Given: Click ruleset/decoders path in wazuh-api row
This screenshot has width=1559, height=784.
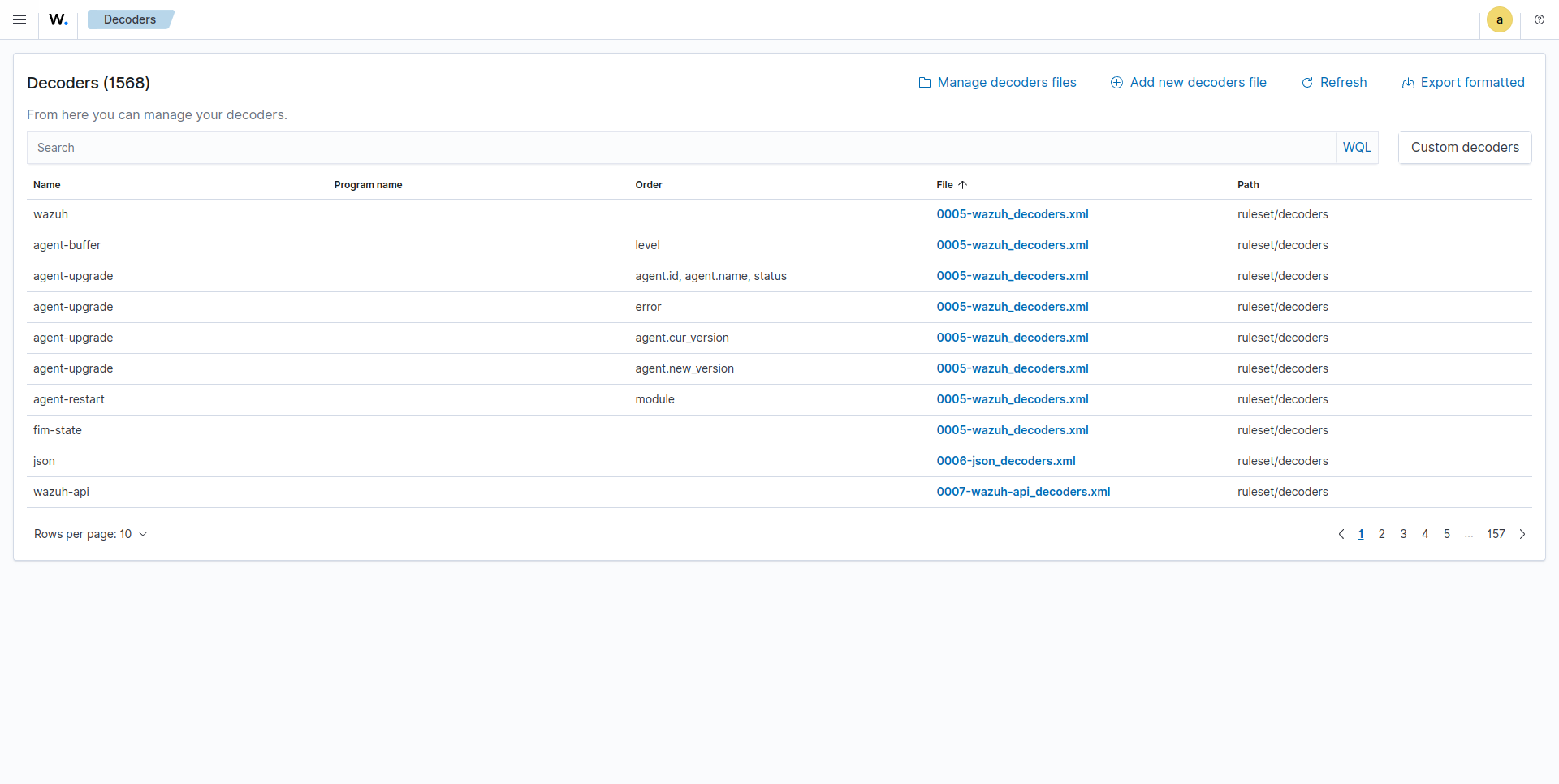Looking at the screenshot, I should pyautogui.click(x=1283, y=492).
